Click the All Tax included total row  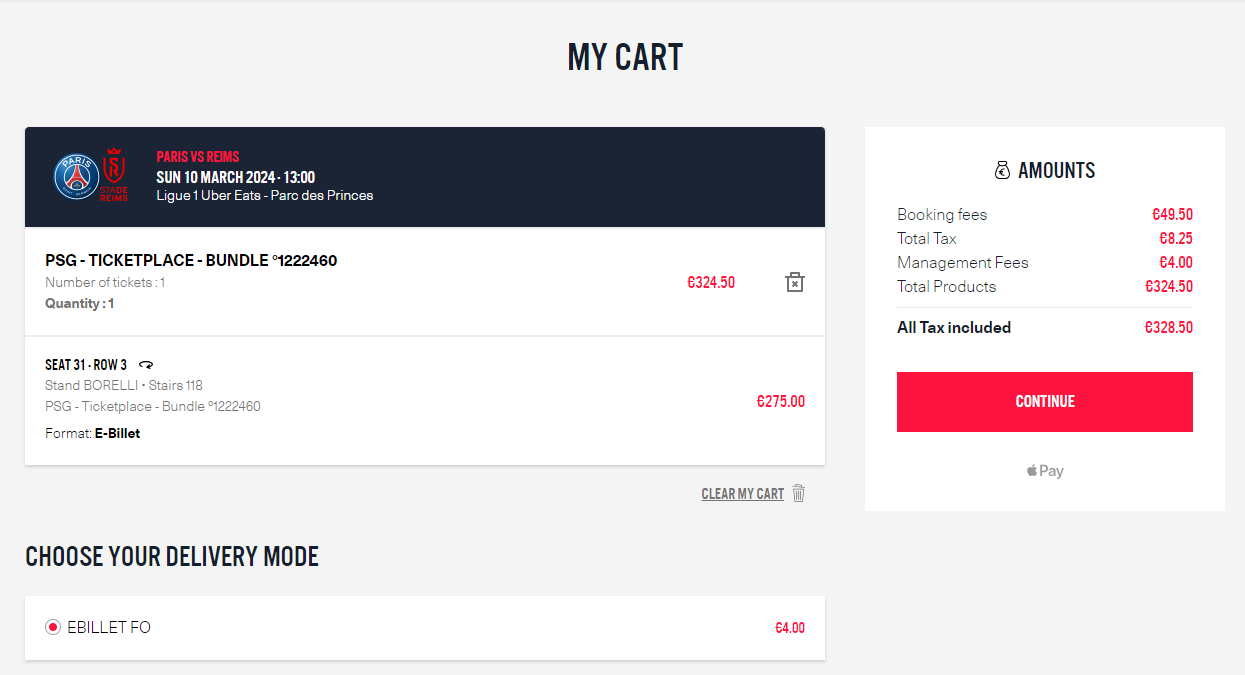click(1045, 327)
